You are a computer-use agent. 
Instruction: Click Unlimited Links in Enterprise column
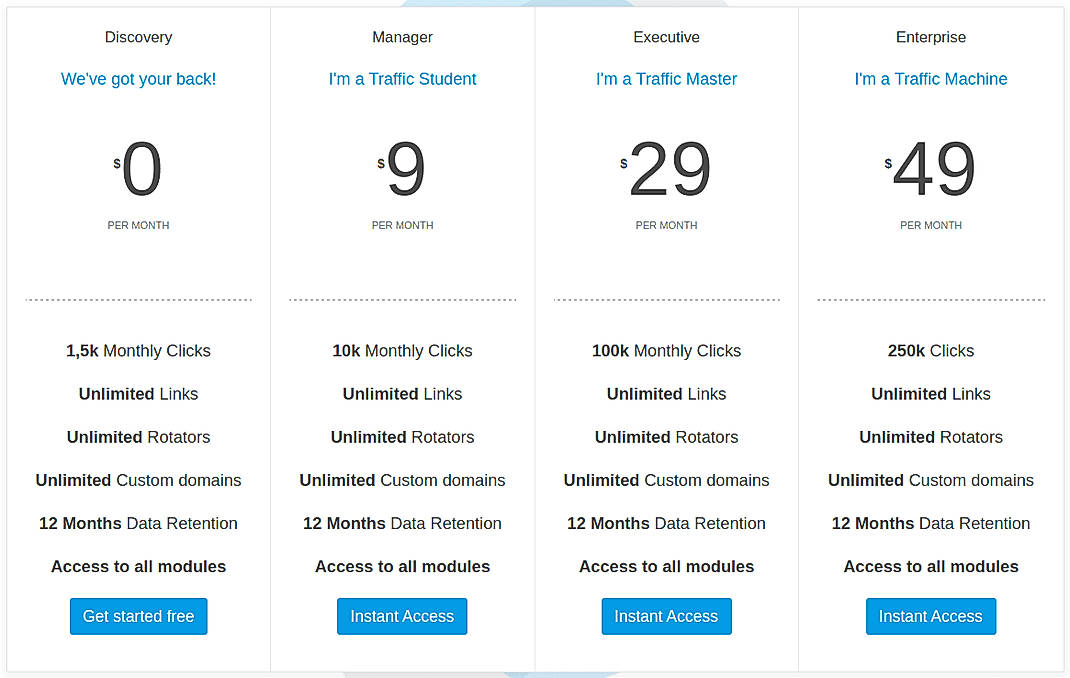tap(931, 394)
